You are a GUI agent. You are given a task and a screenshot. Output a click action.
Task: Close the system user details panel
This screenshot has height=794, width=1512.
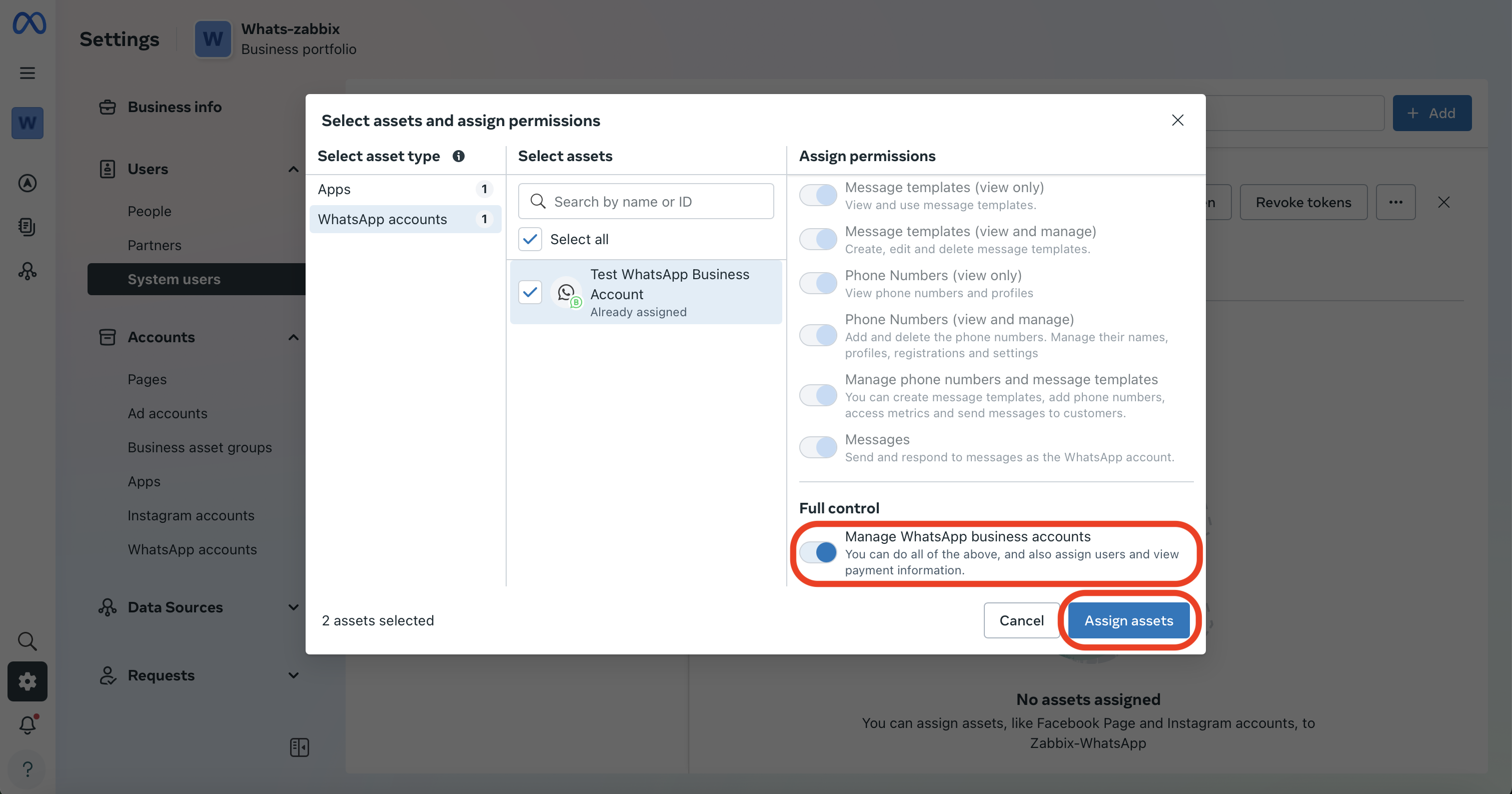click(1444, 203)
